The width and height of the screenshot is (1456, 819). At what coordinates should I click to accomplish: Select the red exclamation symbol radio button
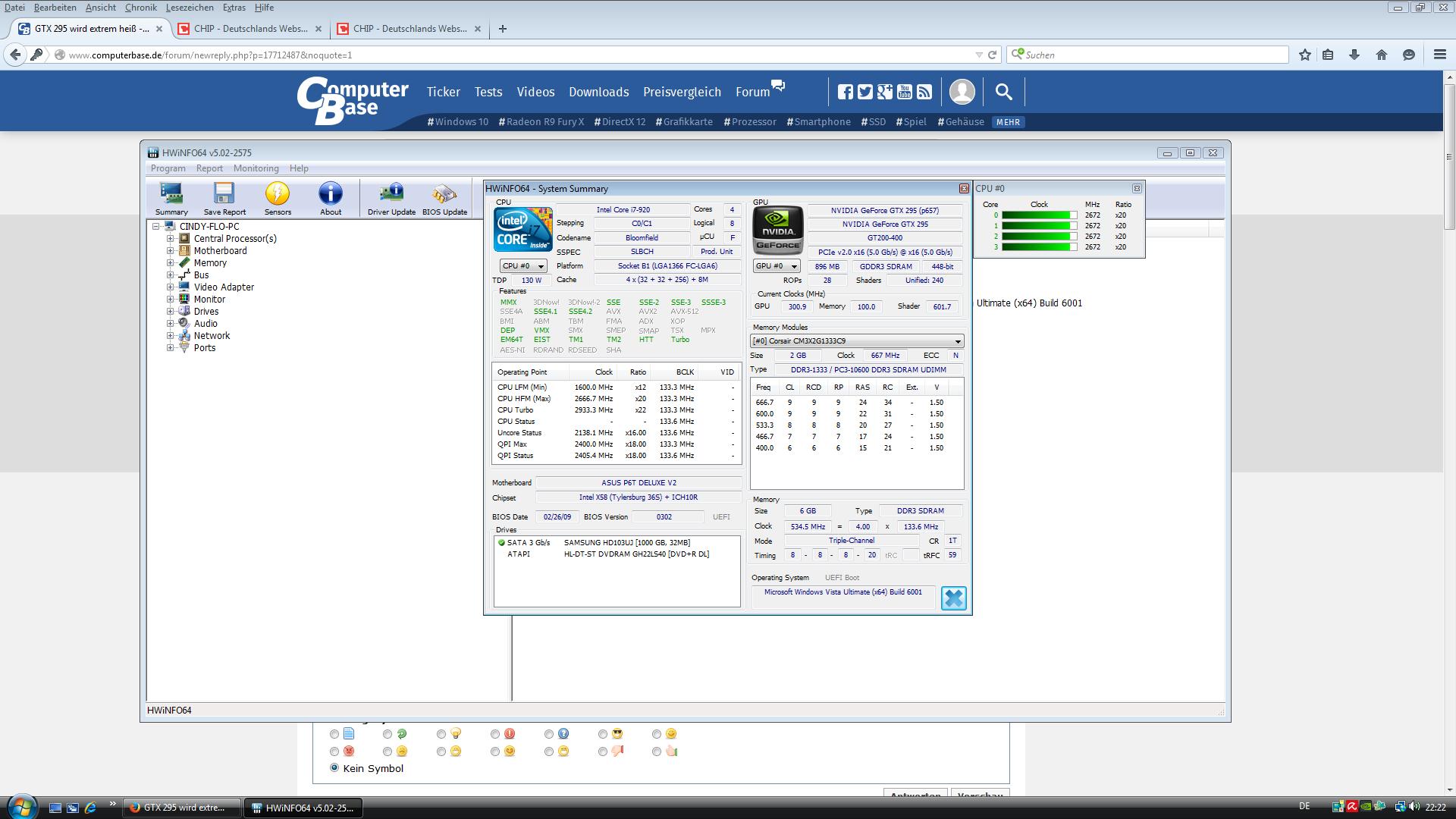[495, 734]
